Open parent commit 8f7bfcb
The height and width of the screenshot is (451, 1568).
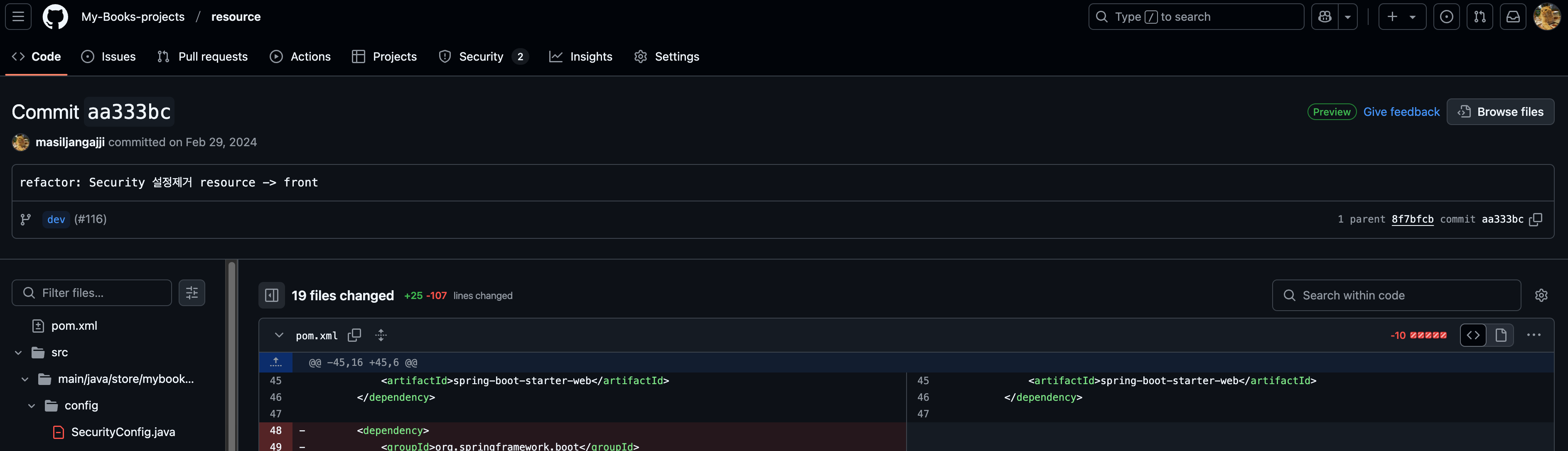[x=1412, y=219]
